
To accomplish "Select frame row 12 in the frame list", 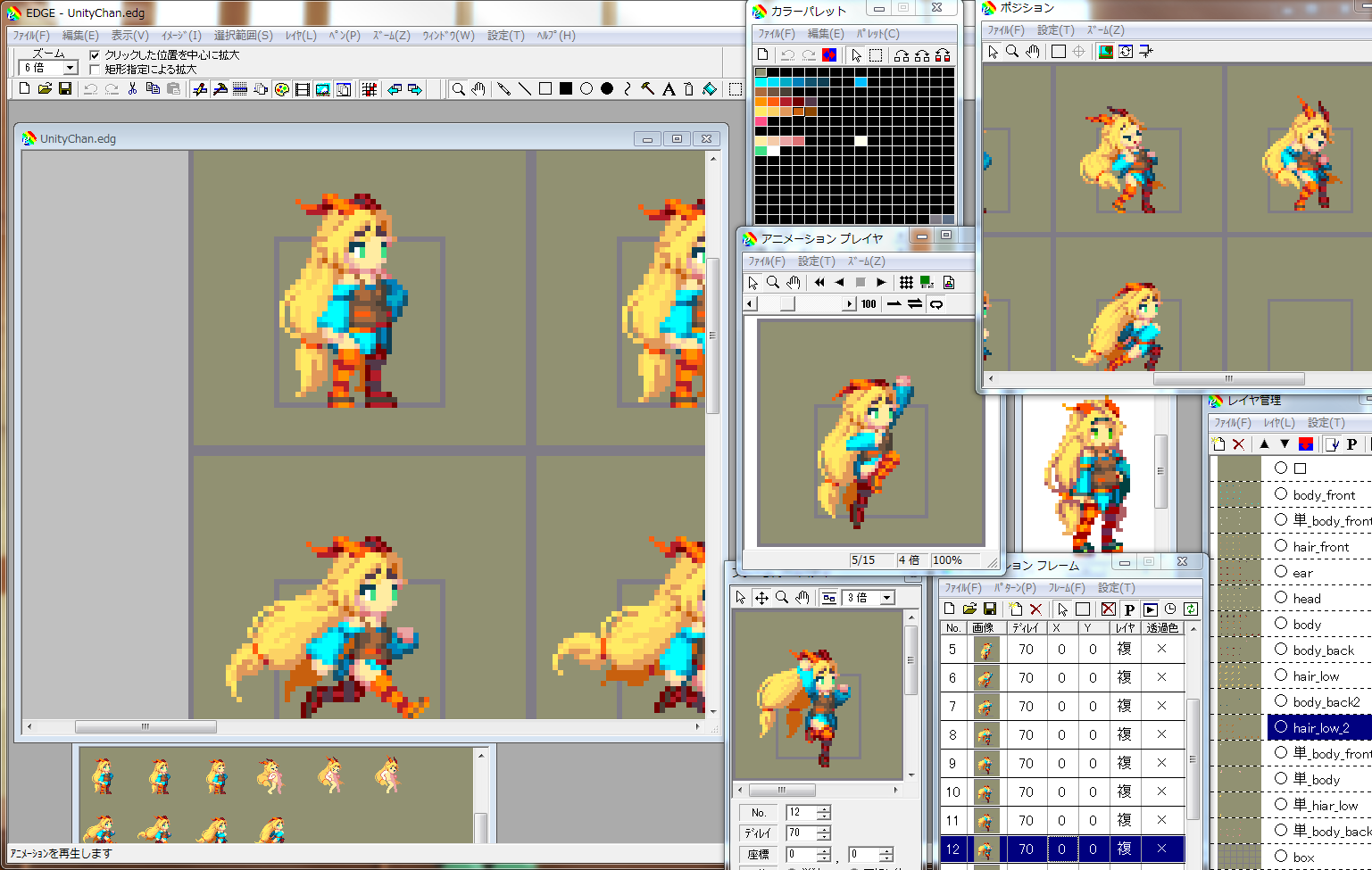I will pos(953,849).
